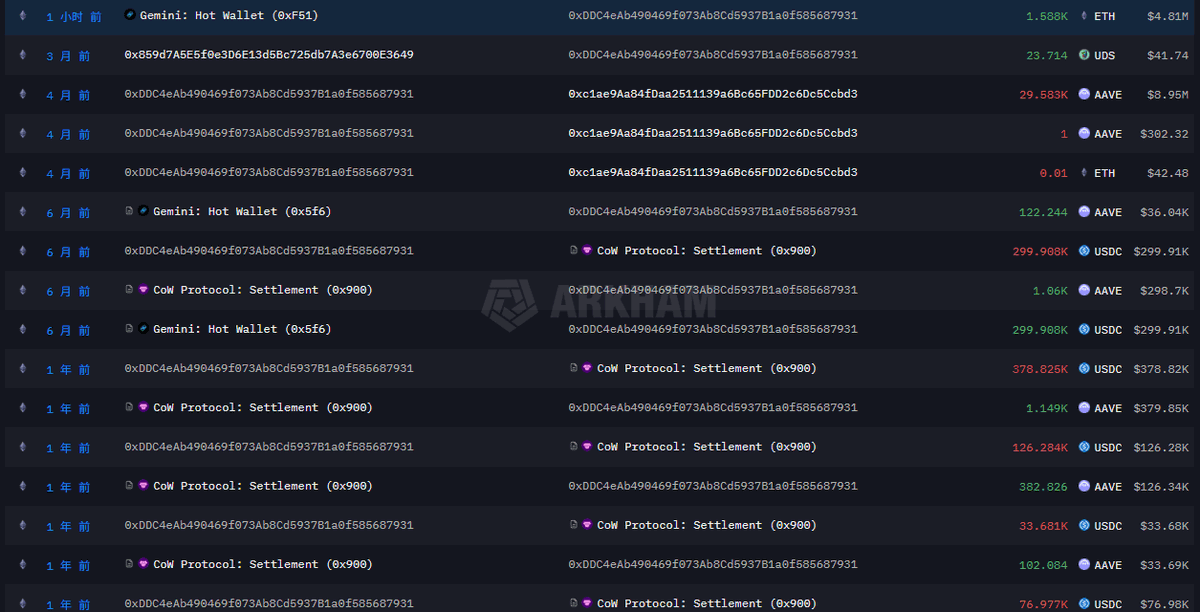This screenshot has width=1200, height=612.
Task: Click the Gemini logo in the 122.244 AAVE row
Action: [x=144, y=212]
